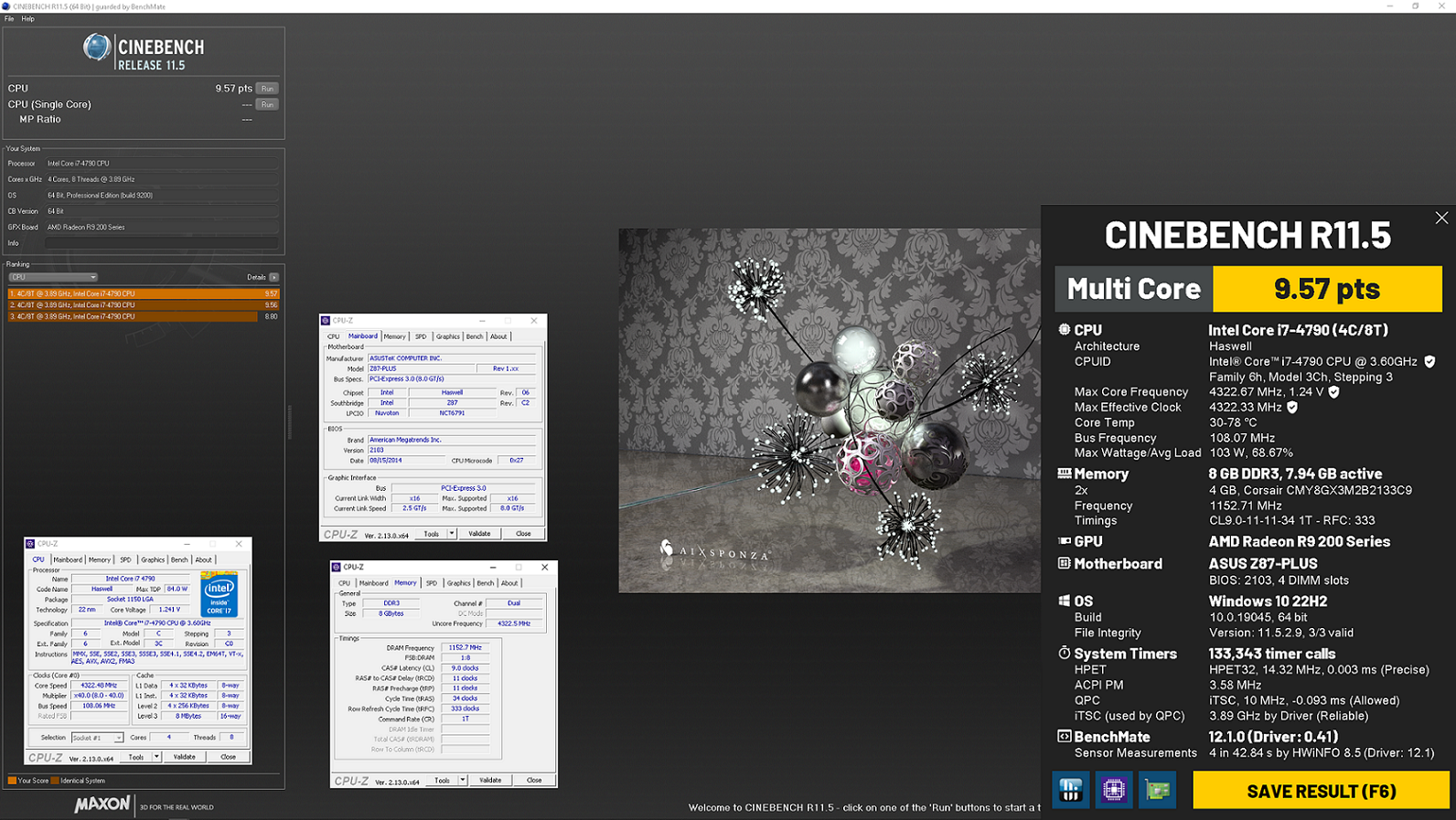
Task: Open HWiNFO from the BenchMate panel icon
Action: pos(1070,790)
